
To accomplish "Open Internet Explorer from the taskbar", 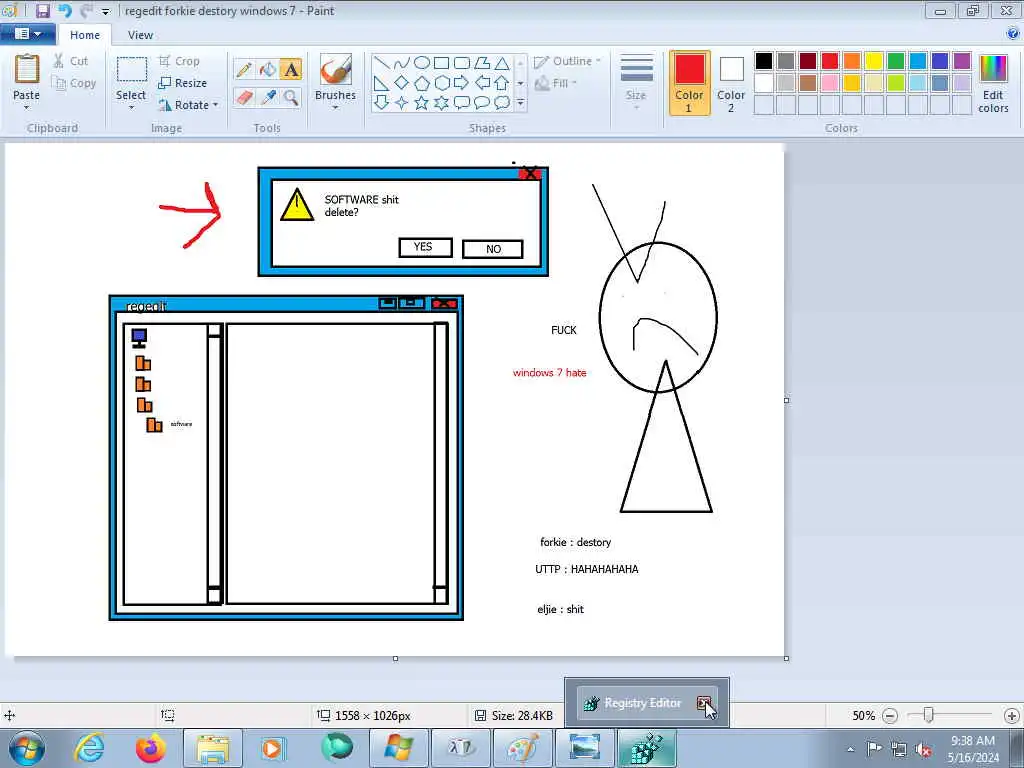I will click(x=89, y=748).
